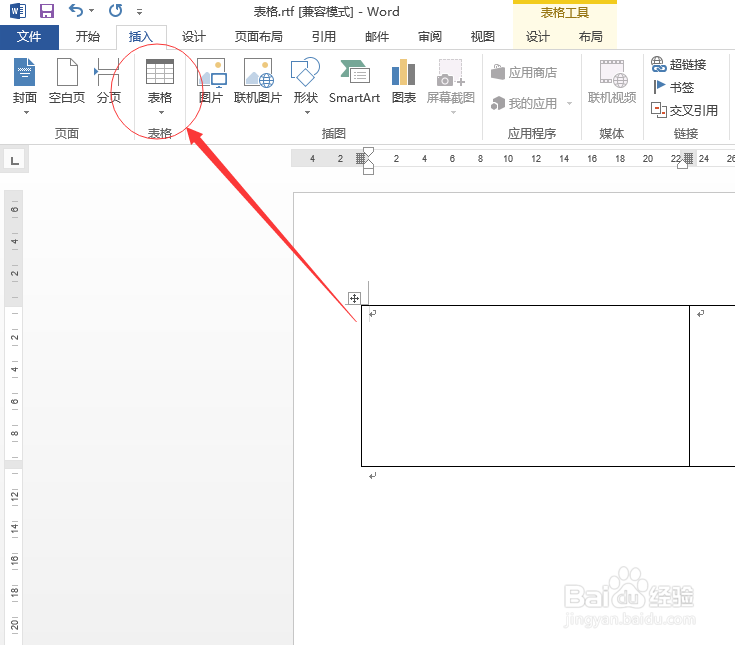
Task: Insert a page break with 分页
Action: (109, 81)
